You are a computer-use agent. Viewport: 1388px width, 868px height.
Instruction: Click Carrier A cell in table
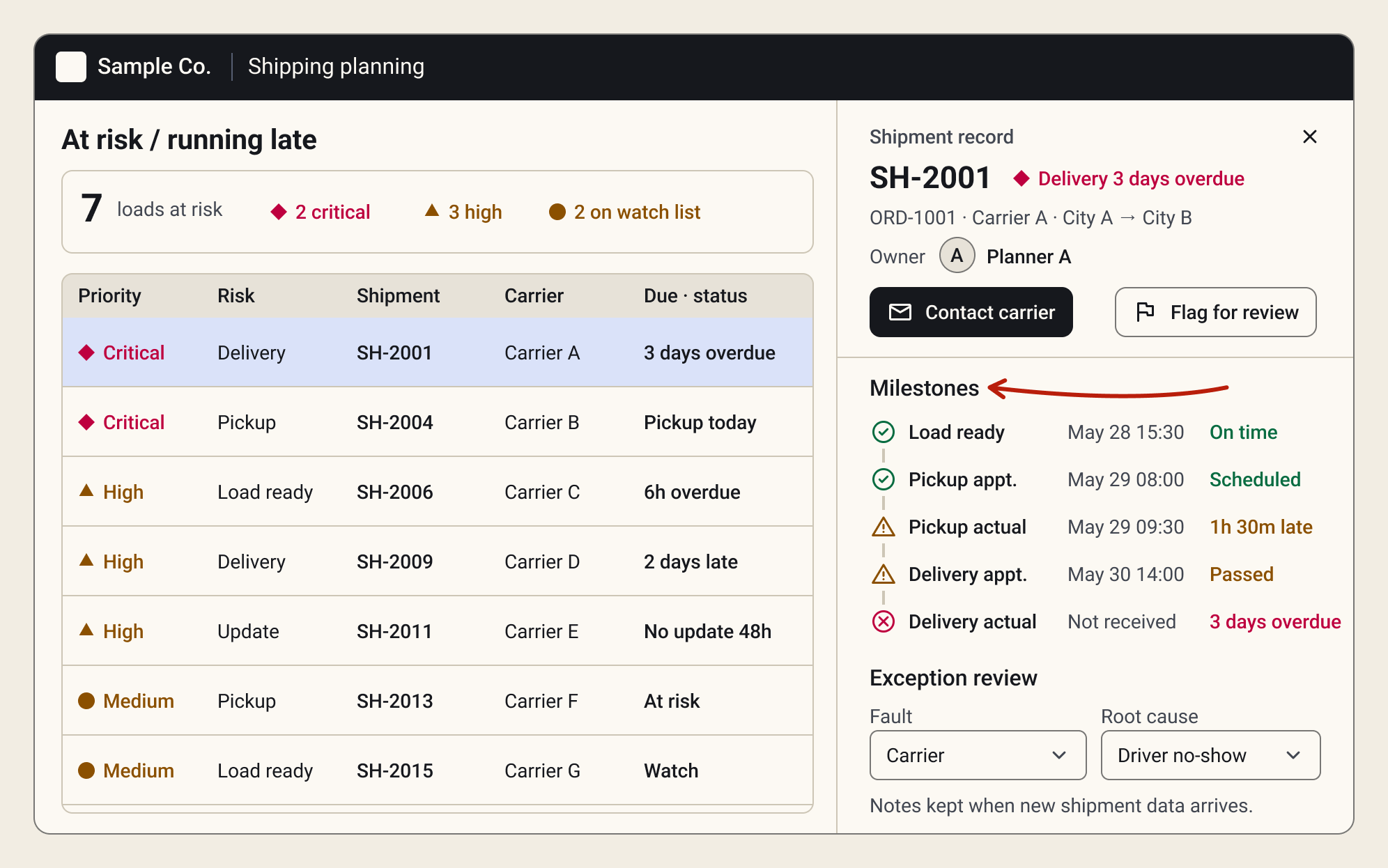tap(542, 352)
